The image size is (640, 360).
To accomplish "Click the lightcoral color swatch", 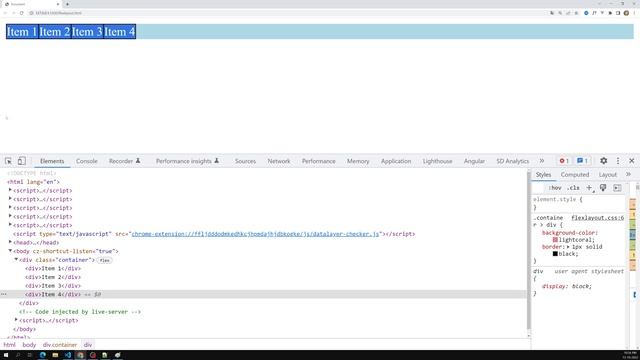I will coord(555,240).
